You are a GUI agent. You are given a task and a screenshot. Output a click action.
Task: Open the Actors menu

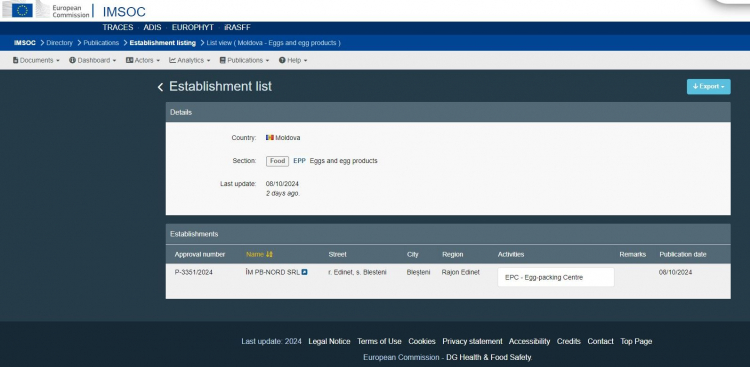tap(143, 60)
